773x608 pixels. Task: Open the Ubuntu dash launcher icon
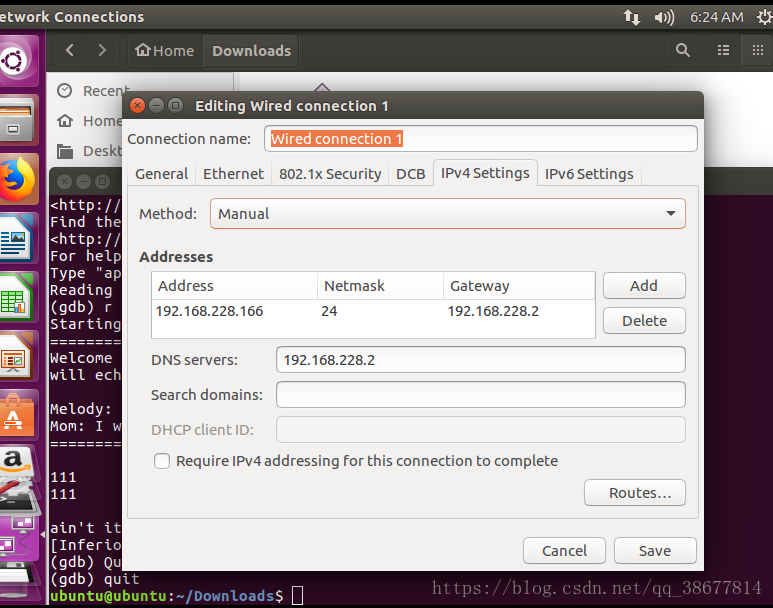[x=17, y=61]
